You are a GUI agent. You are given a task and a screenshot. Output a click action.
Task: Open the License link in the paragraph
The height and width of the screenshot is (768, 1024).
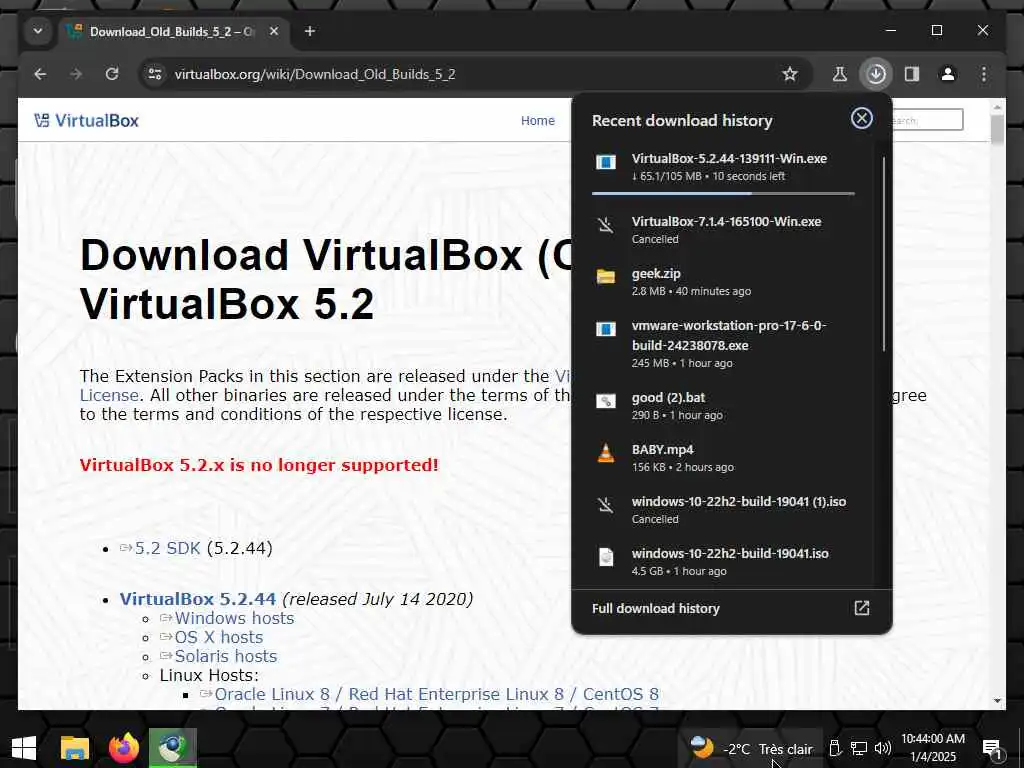(x=108, y=395)
